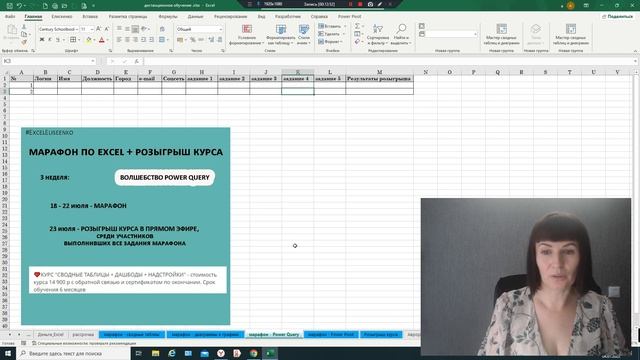The image size is (640, 360).
Task: Click the recording overlay camera snapshot icon
Action: [x=370, y=4]
